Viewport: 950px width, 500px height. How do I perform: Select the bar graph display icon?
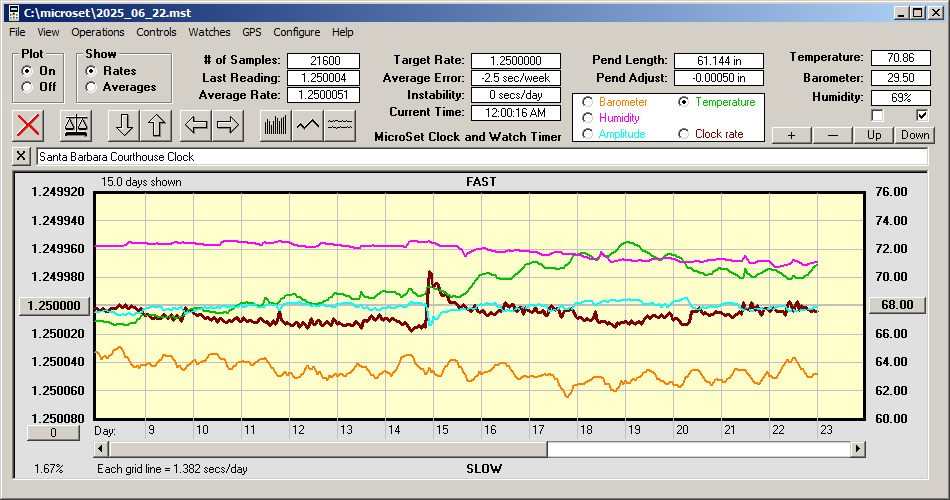pos(276,125)
